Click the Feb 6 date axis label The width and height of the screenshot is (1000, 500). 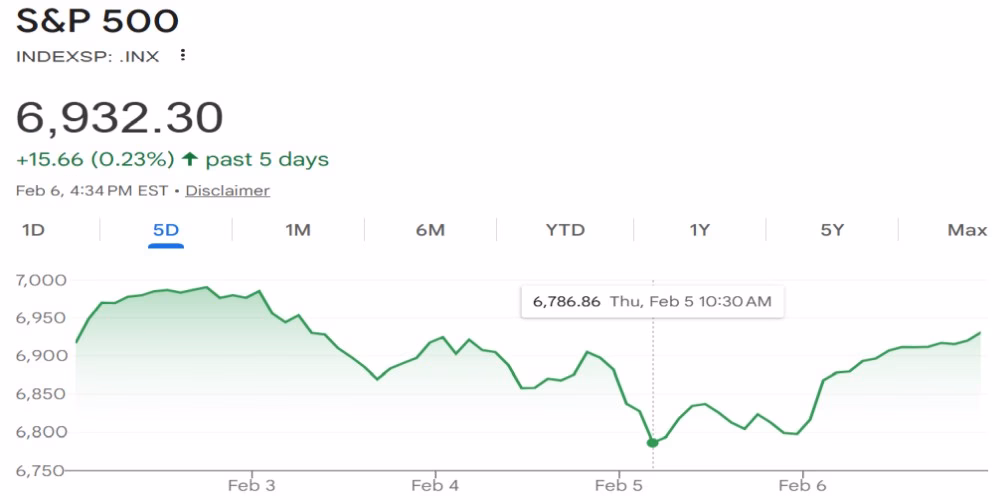[802, 486]
